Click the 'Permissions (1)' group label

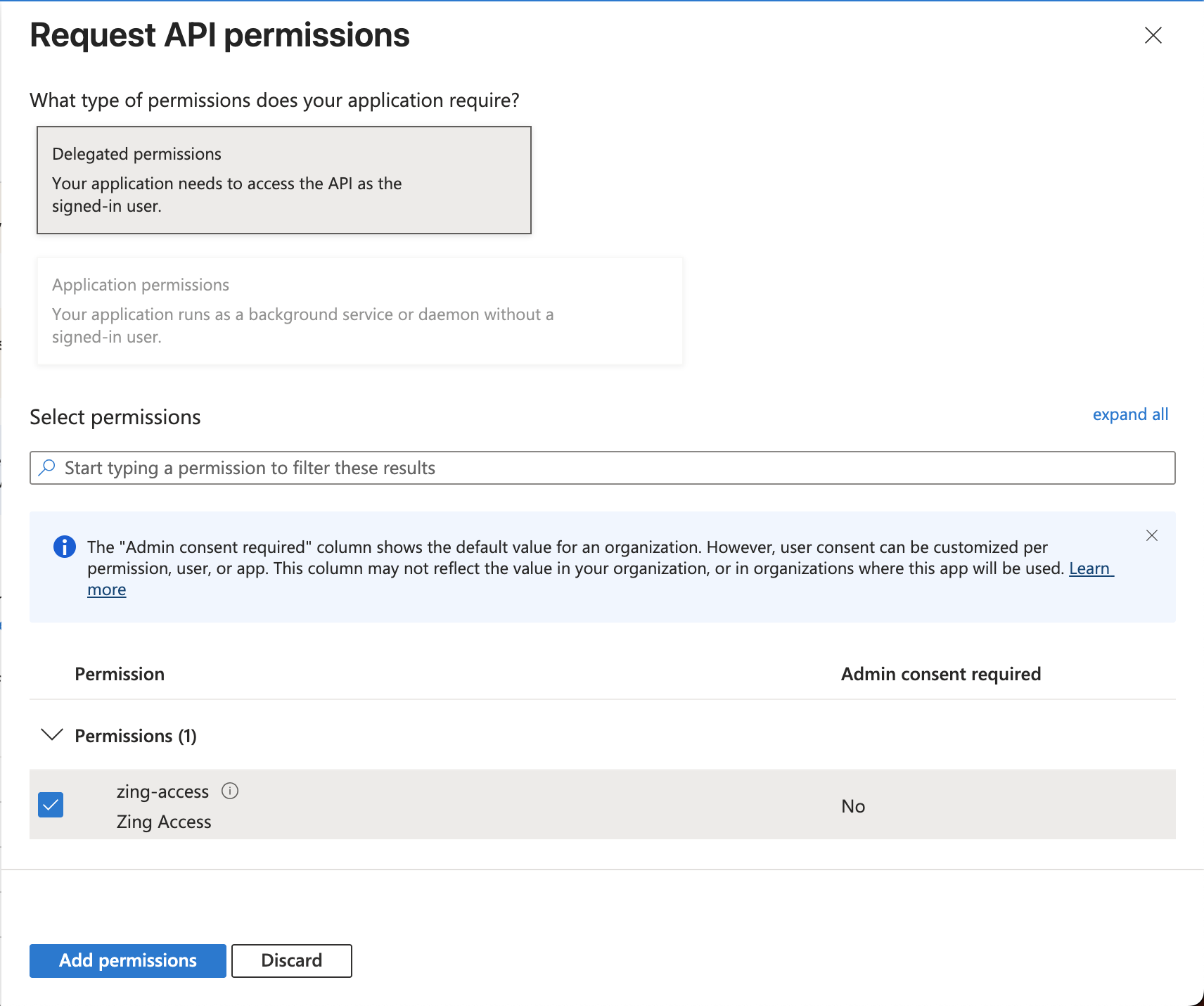[x=136, y=736]
